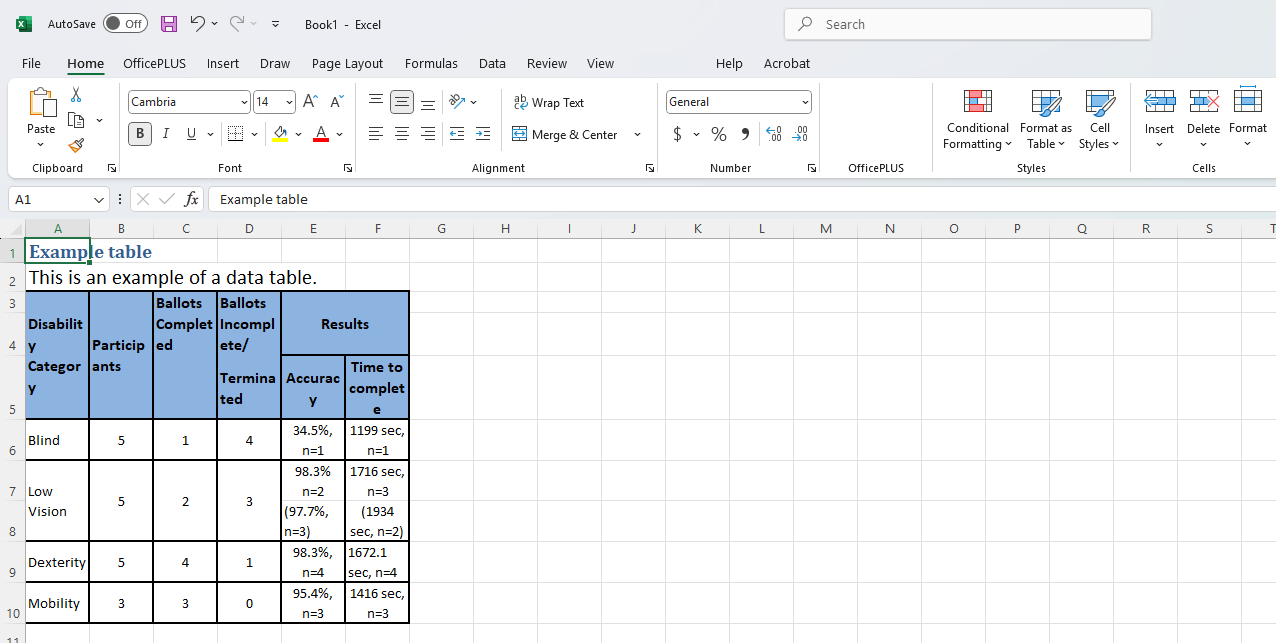
Task: Click the Cut scissors icon
Action: pos(76,95)
